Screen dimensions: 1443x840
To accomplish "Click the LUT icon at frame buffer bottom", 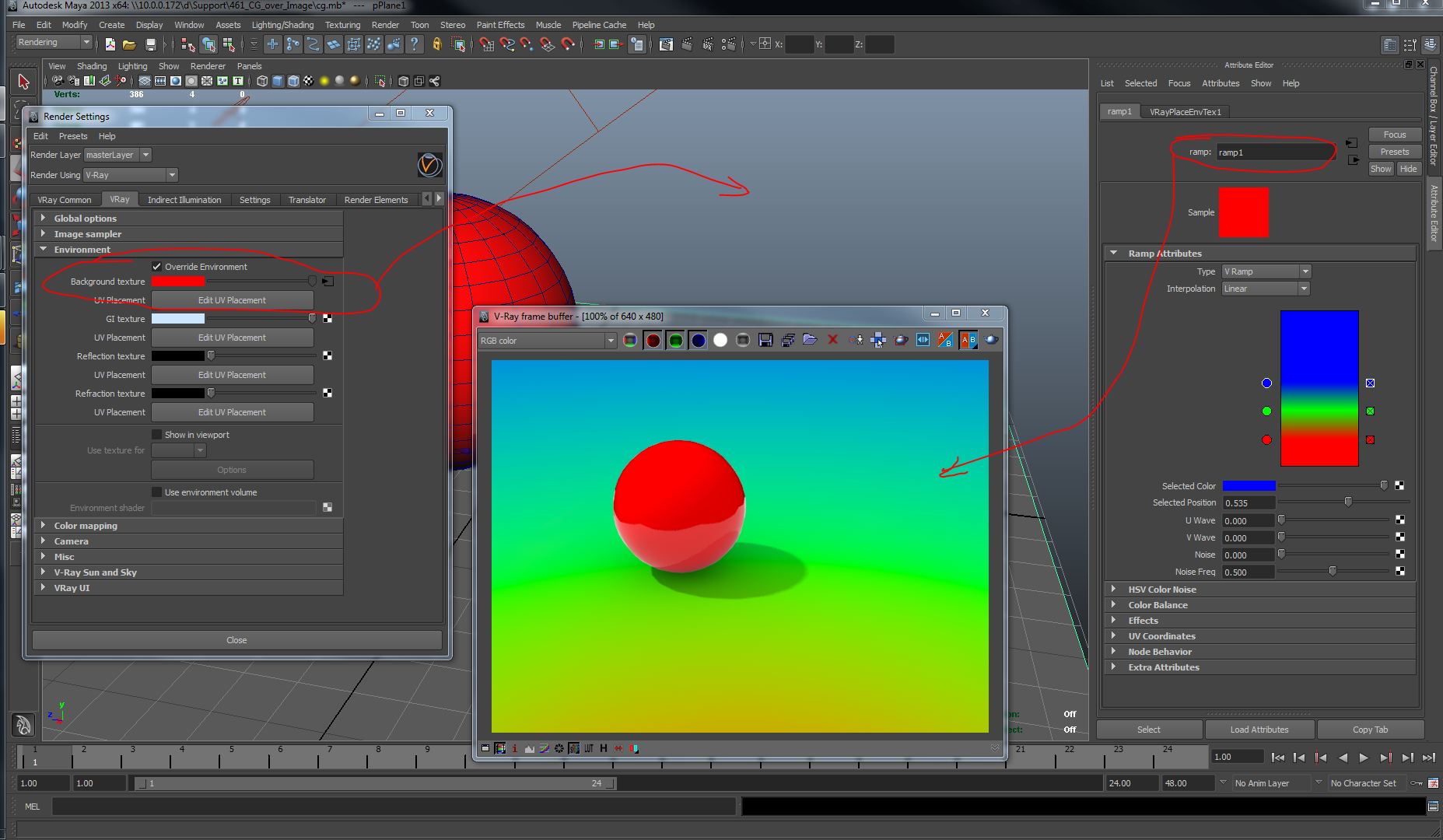I will [x=589, y=748].
